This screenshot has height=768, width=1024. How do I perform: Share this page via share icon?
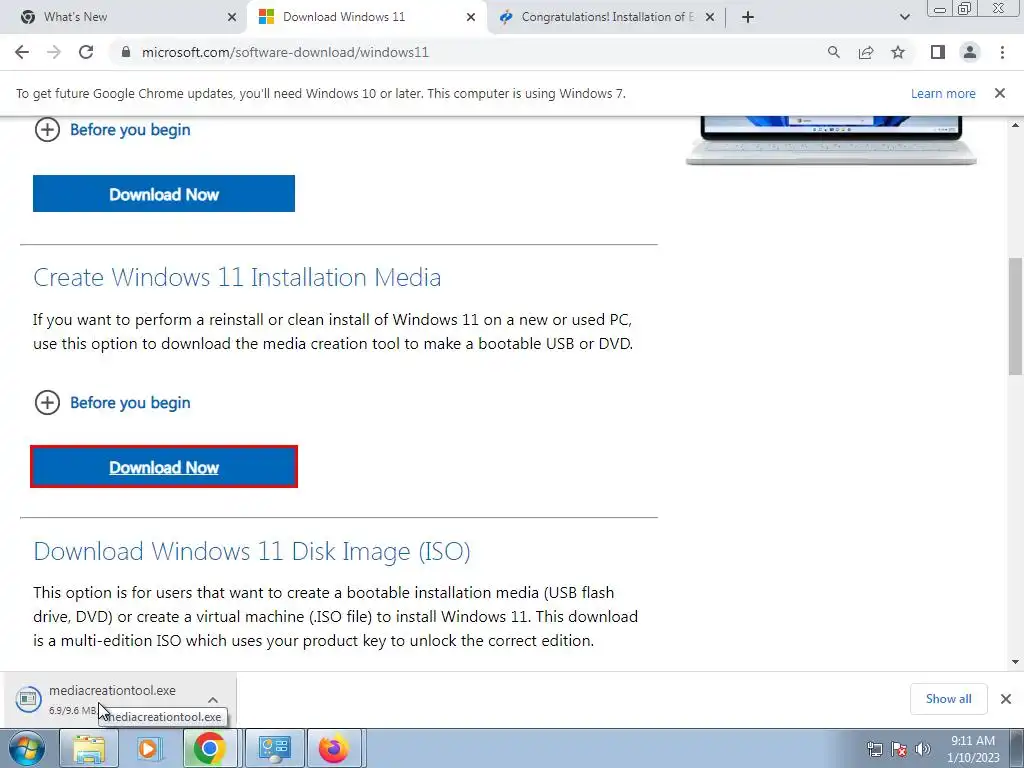pos(866,52)
